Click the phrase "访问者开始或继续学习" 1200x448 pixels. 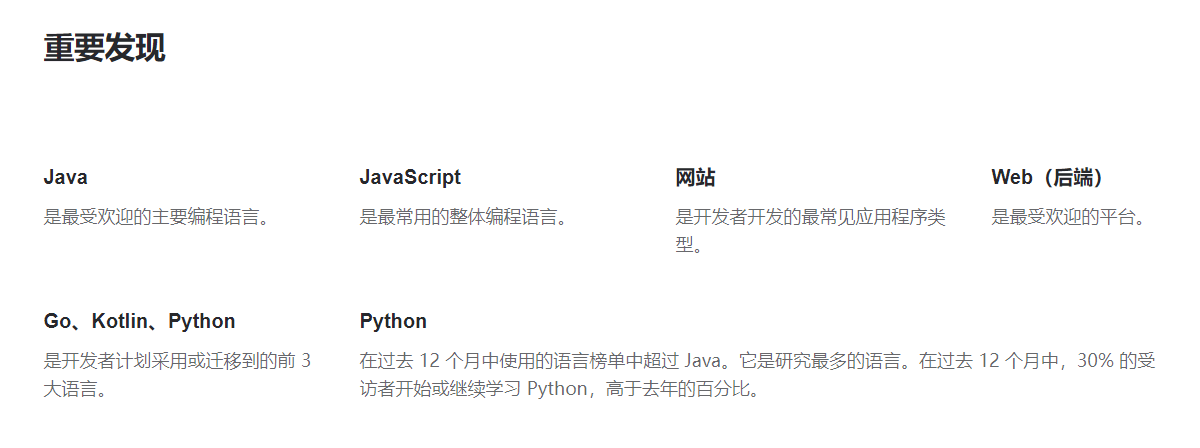441,388
